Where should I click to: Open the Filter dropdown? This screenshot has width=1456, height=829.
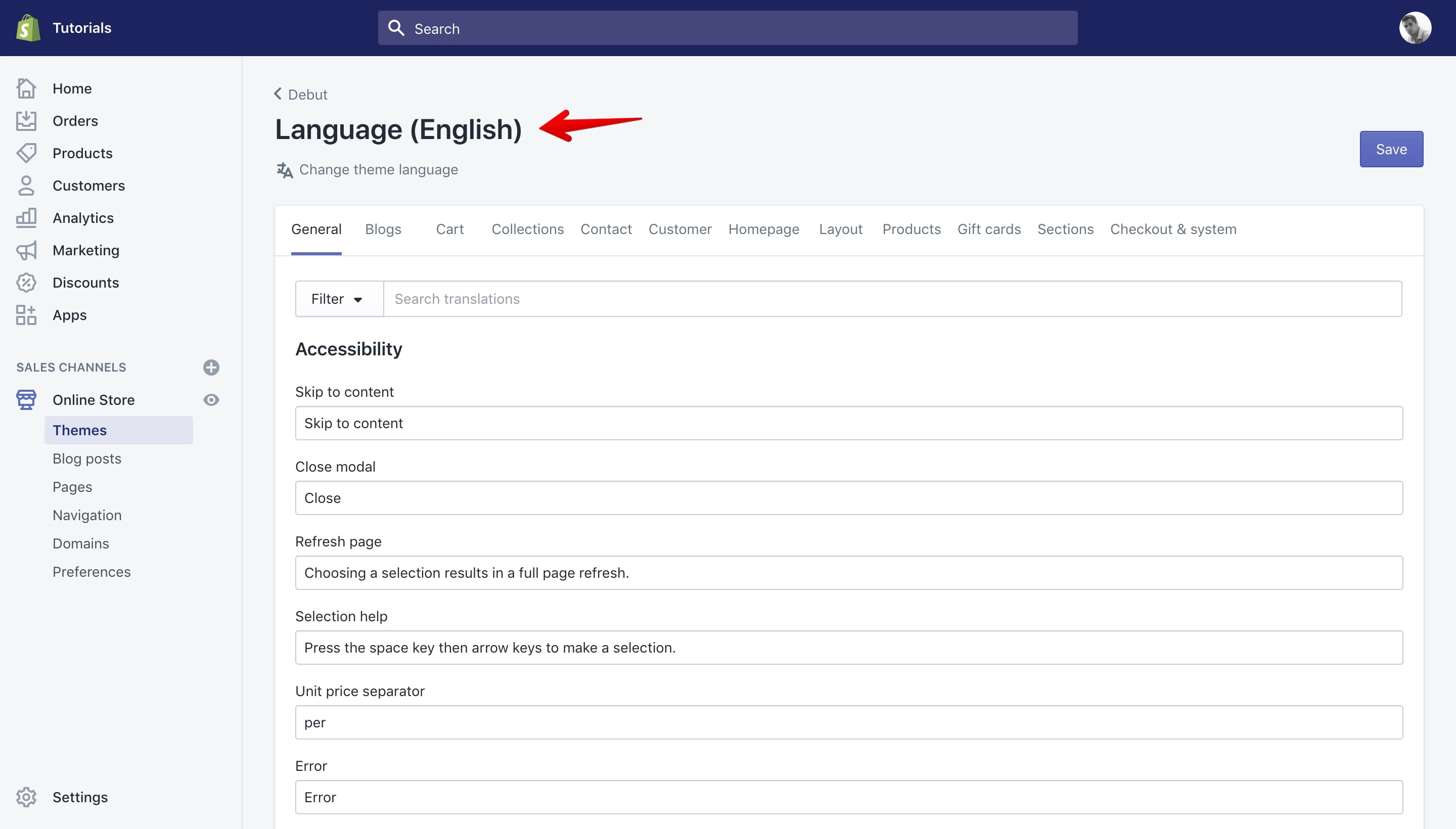click(x=339, y=299)
